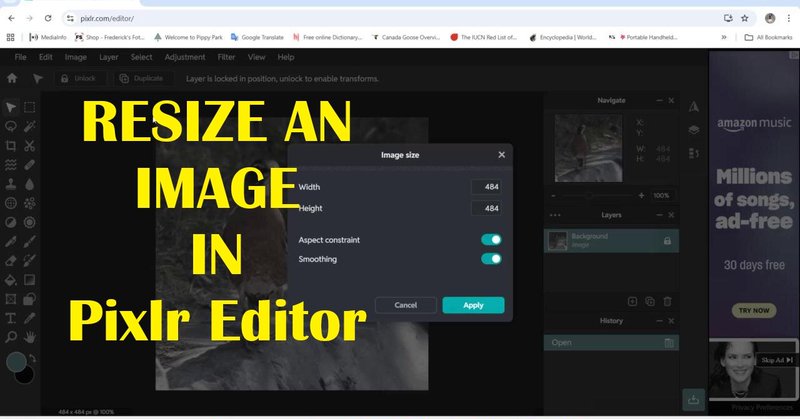Select the Open history entry
The image size is (800, 419).
(611, 343)
